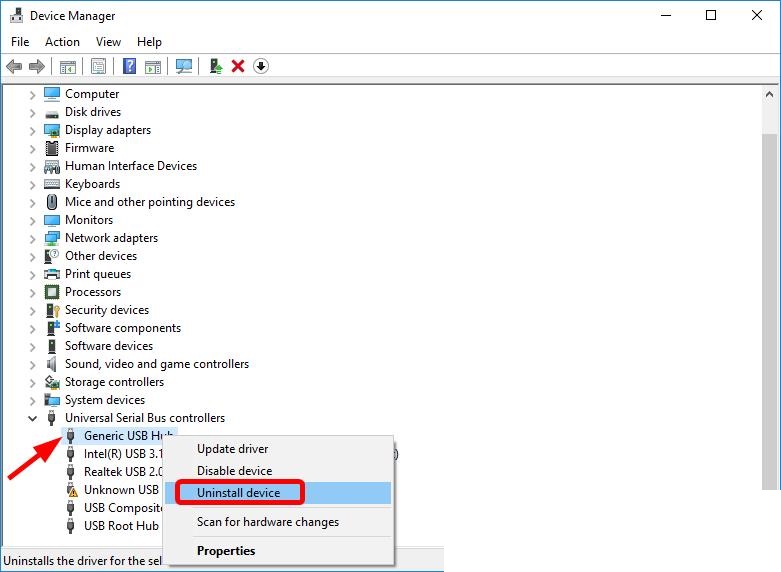
Task: Click Human Interface Devices icon
Action: (x=52, y=166)
